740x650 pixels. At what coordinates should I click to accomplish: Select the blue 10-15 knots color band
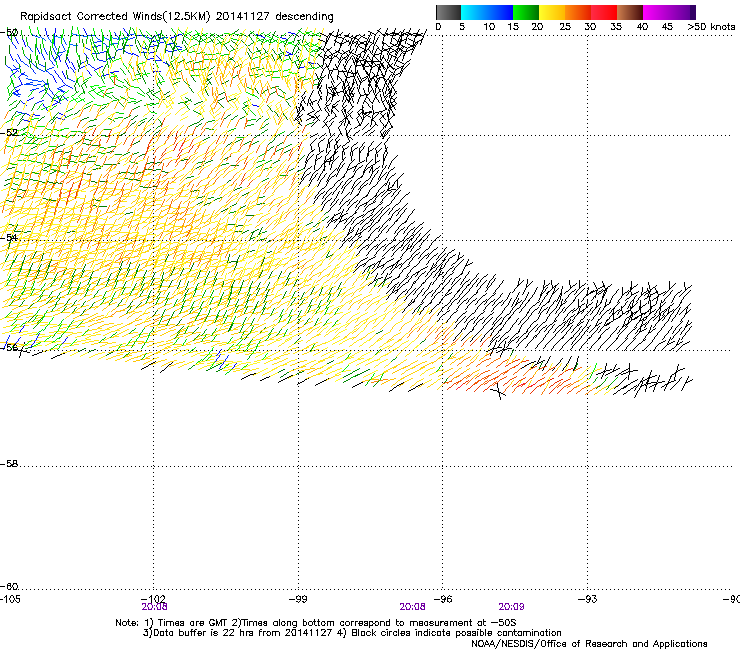pos(500,12)
